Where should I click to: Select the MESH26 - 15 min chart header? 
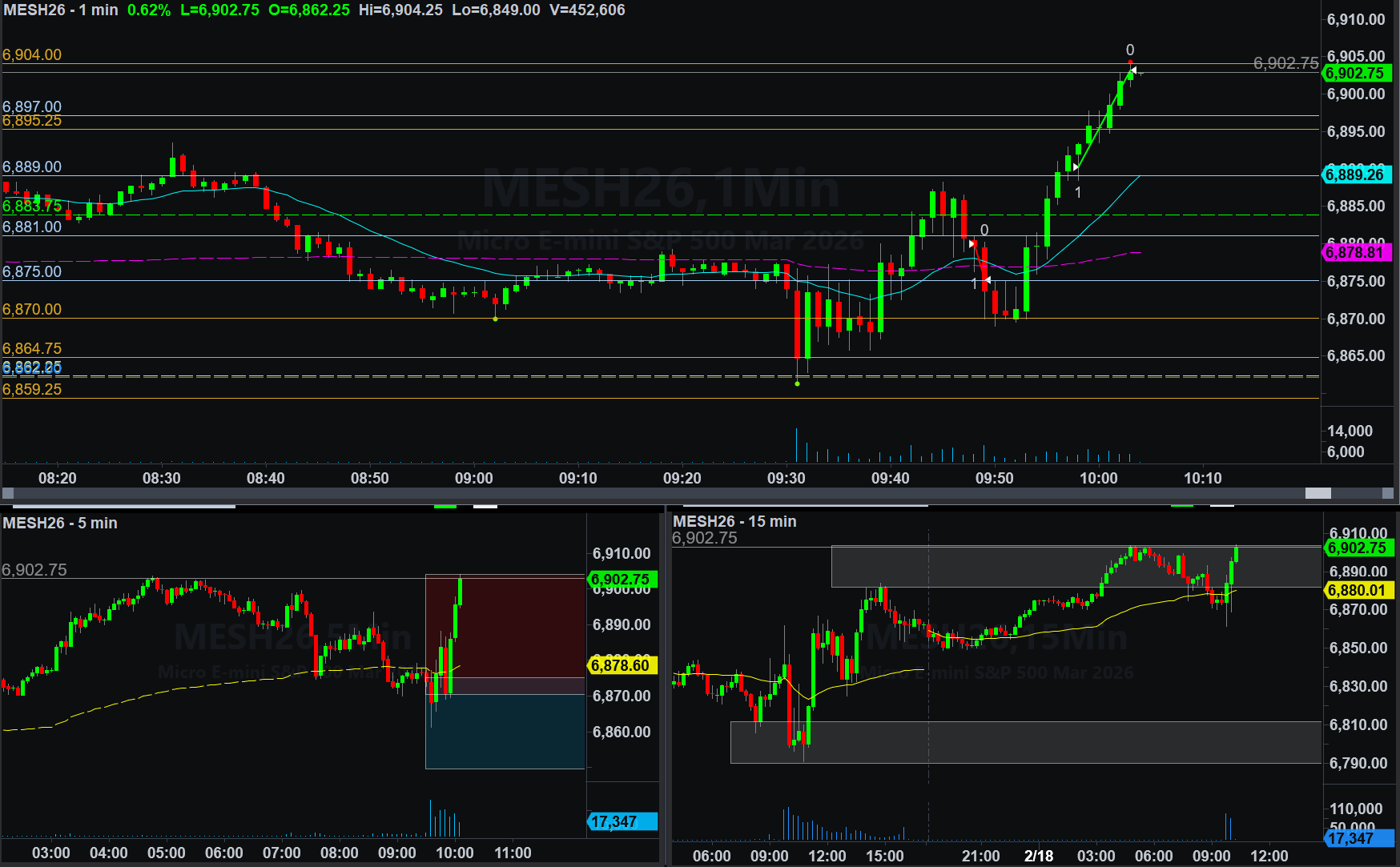(x=734, y=521)
